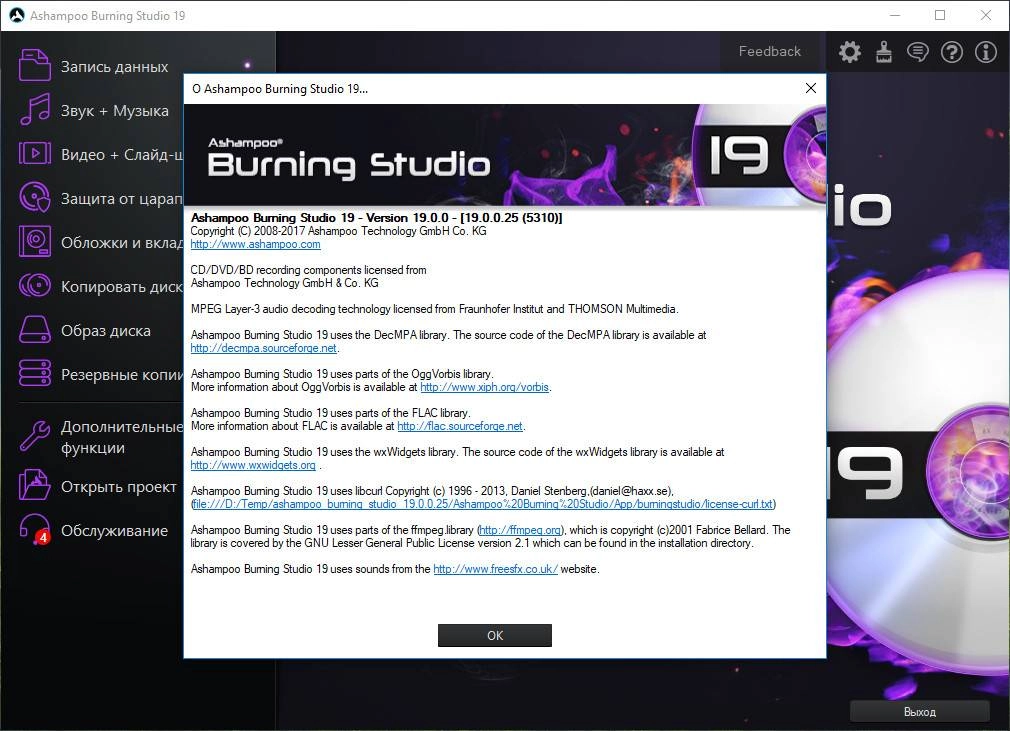
Task: Maximize the Ashampoo Burning Studio window
Action: point(940,15)
